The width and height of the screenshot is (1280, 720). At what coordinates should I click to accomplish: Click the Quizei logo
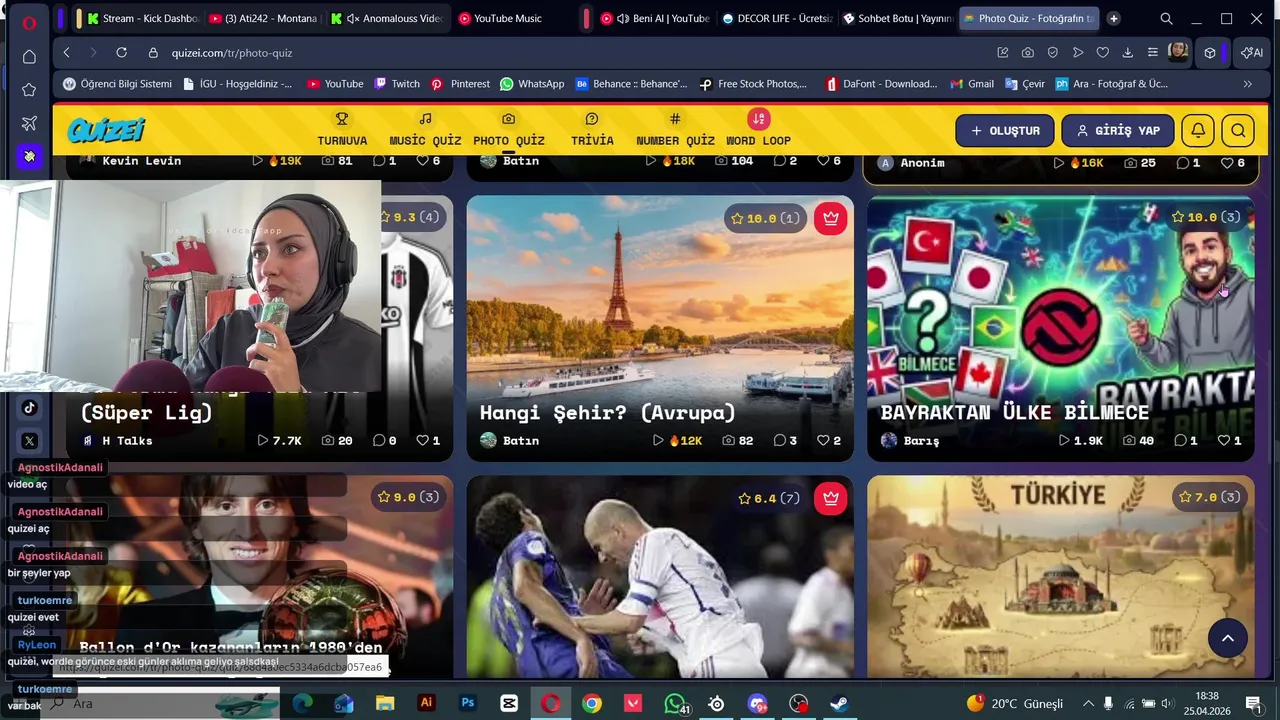106,130
